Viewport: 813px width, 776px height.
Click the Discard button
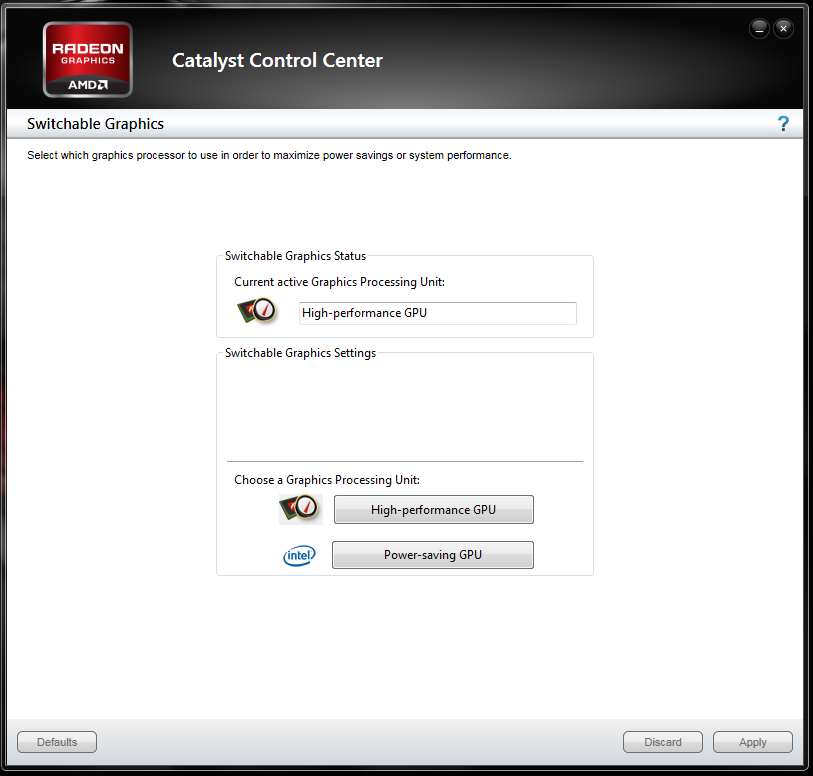pyautogui.click(x=663, y=742)
